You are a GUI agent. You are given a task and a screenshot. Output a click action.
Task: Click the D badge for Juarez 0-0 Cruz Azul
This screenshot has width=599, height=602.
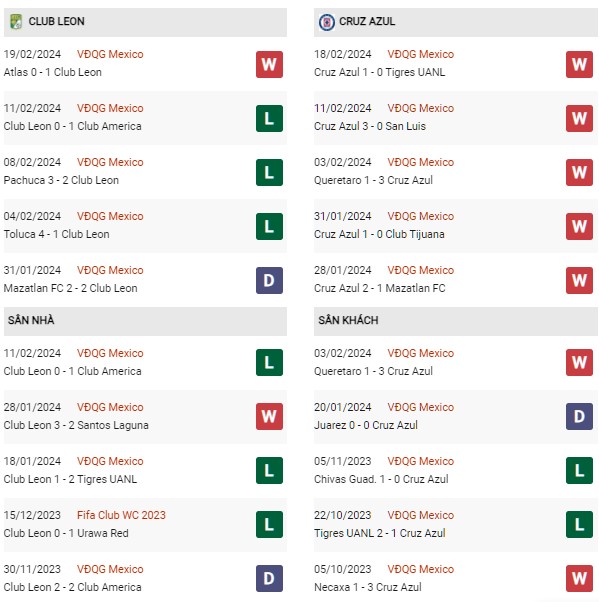click(x=579, y=417)
